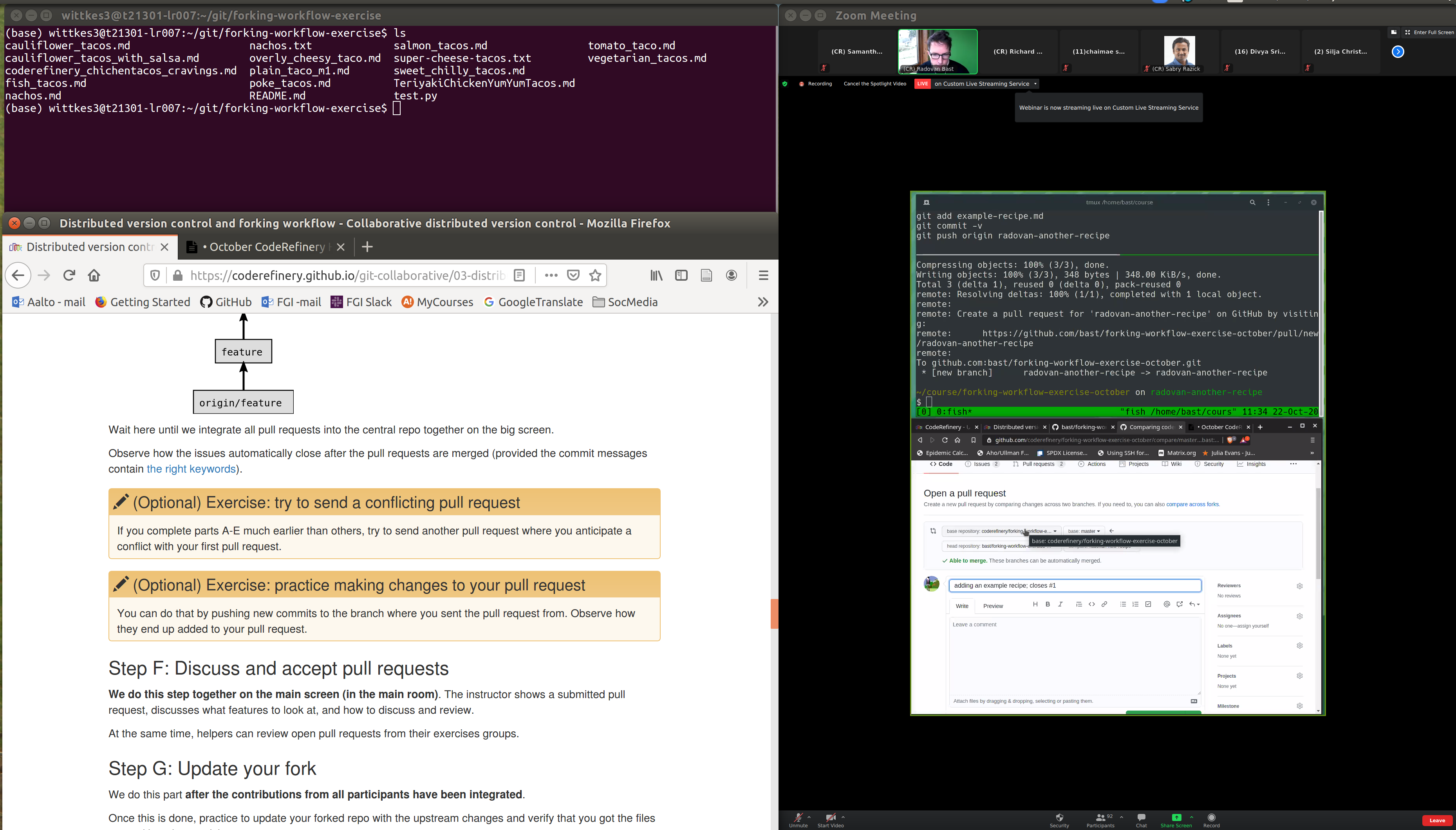Open the tracking protection shield in the address bar
The image size is (1456, 830).
[155, 275]
